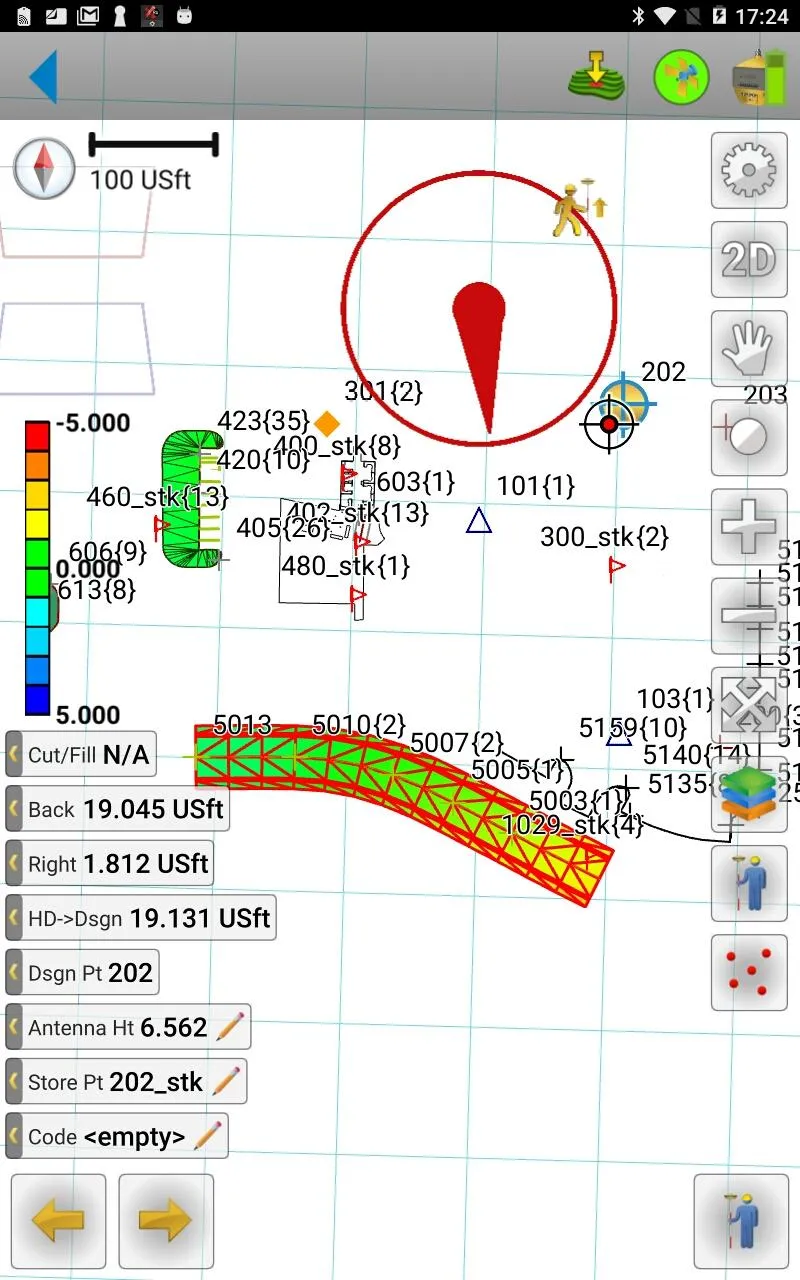Select point label 5007{2}
The width and height of the screenshot is (800, 1280).
coord(457,743)
